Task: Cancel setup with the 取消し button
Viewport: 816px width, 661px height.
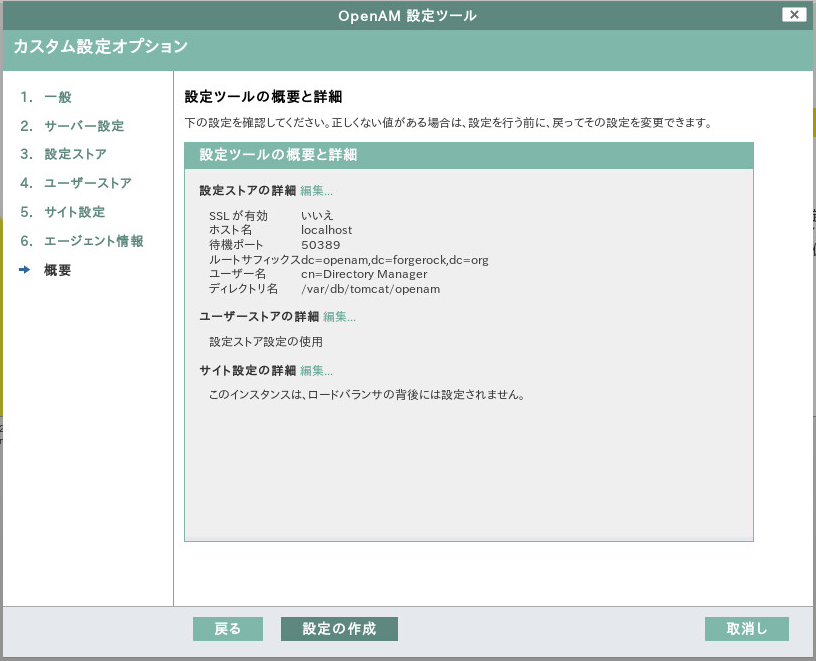Action: click(745, 629)
